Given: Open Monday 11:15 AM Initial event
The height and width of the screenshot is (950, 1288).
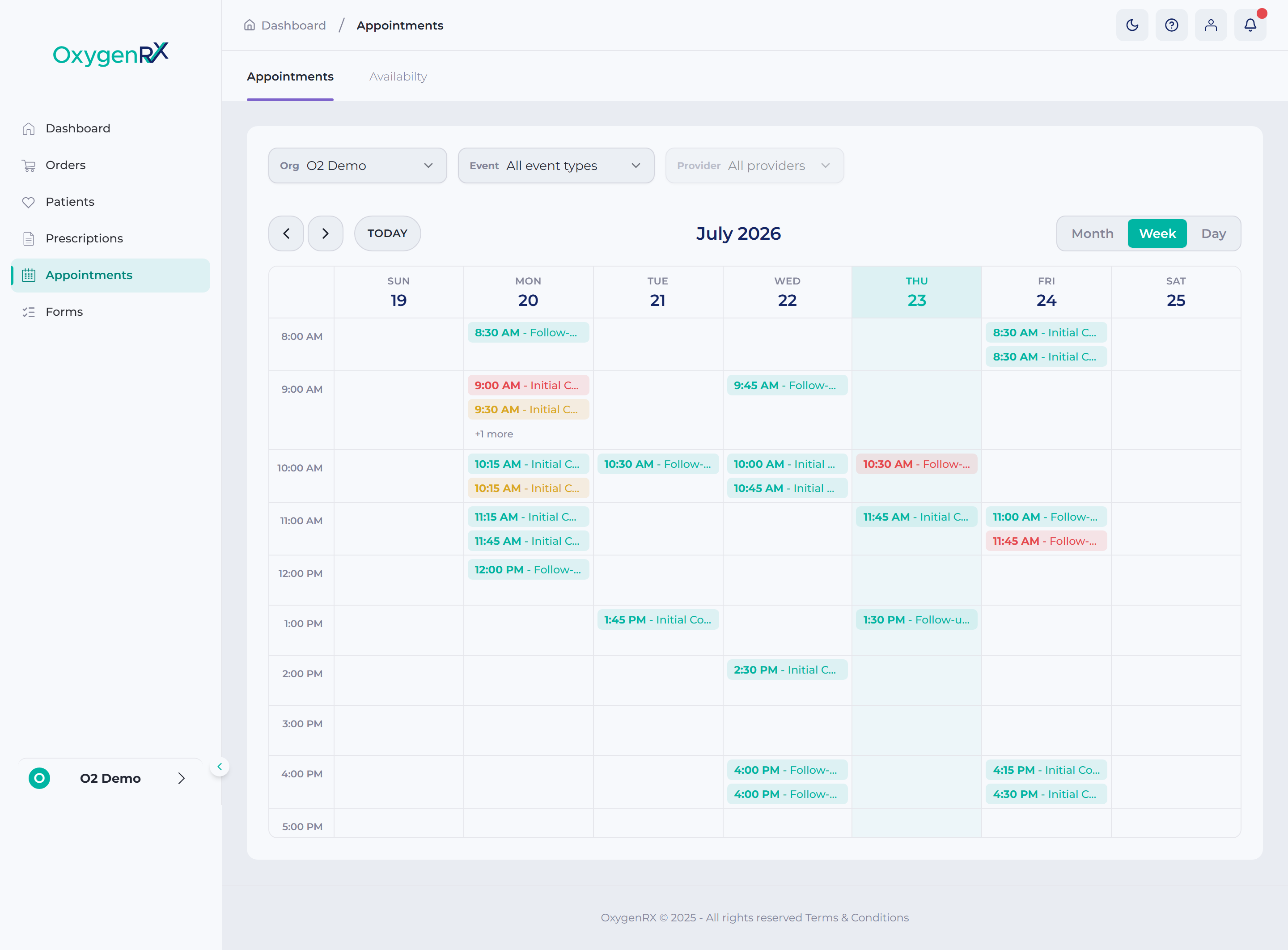Looking at the screenshot, I should pos(528,517).
